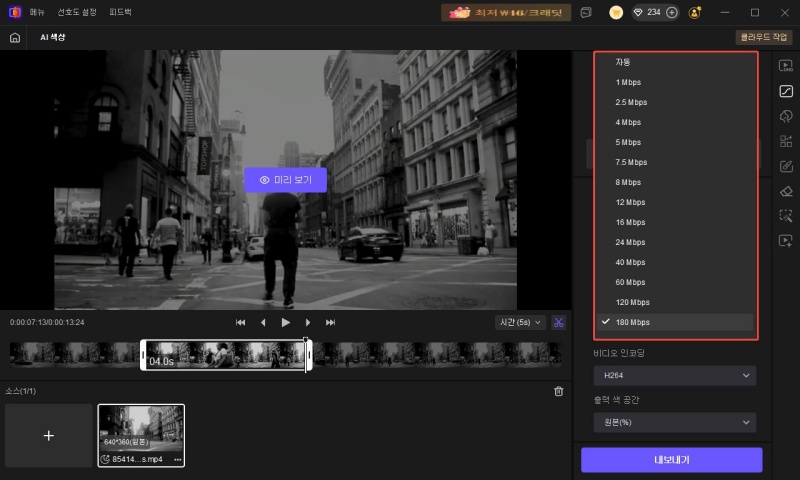Click the AI 색상 breadcrumb label

point(53,37)
